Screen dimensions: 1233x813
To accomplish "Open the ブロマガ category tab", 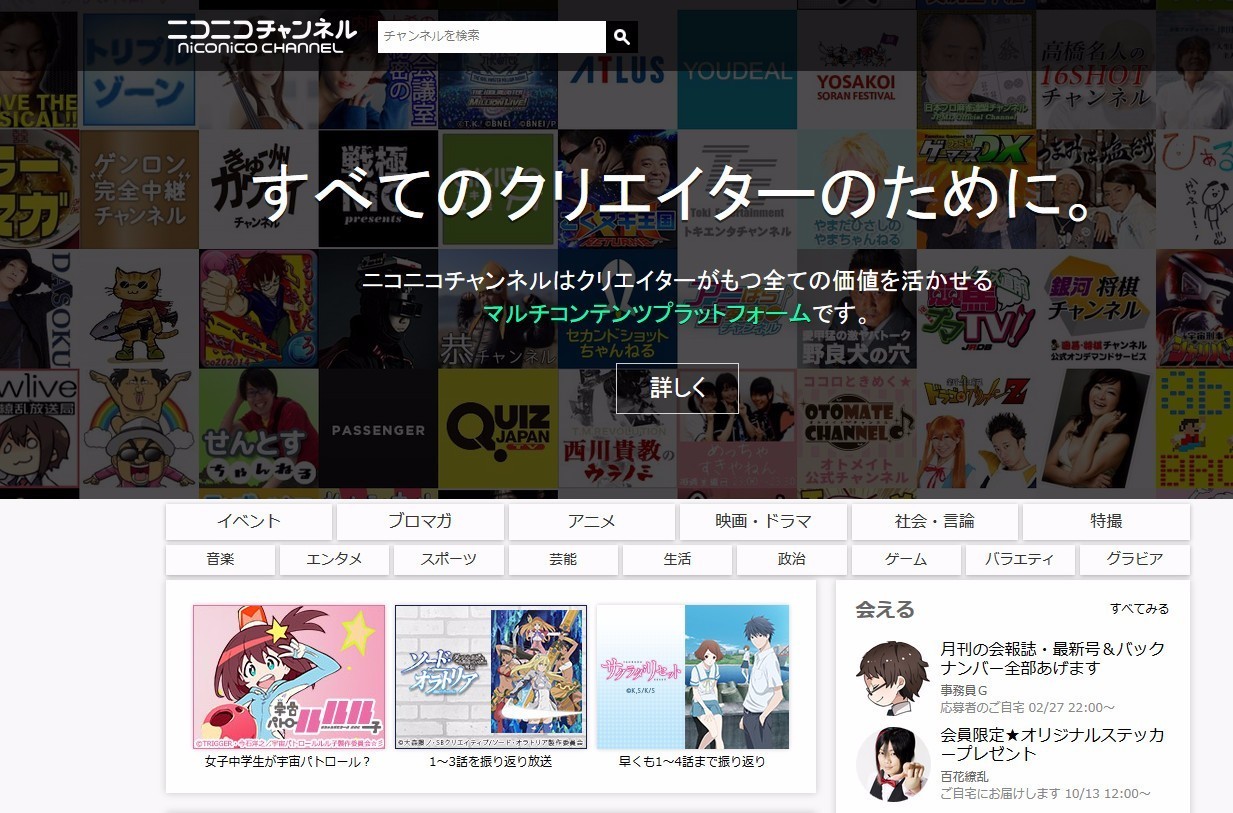I will click(x=420, y=521).
